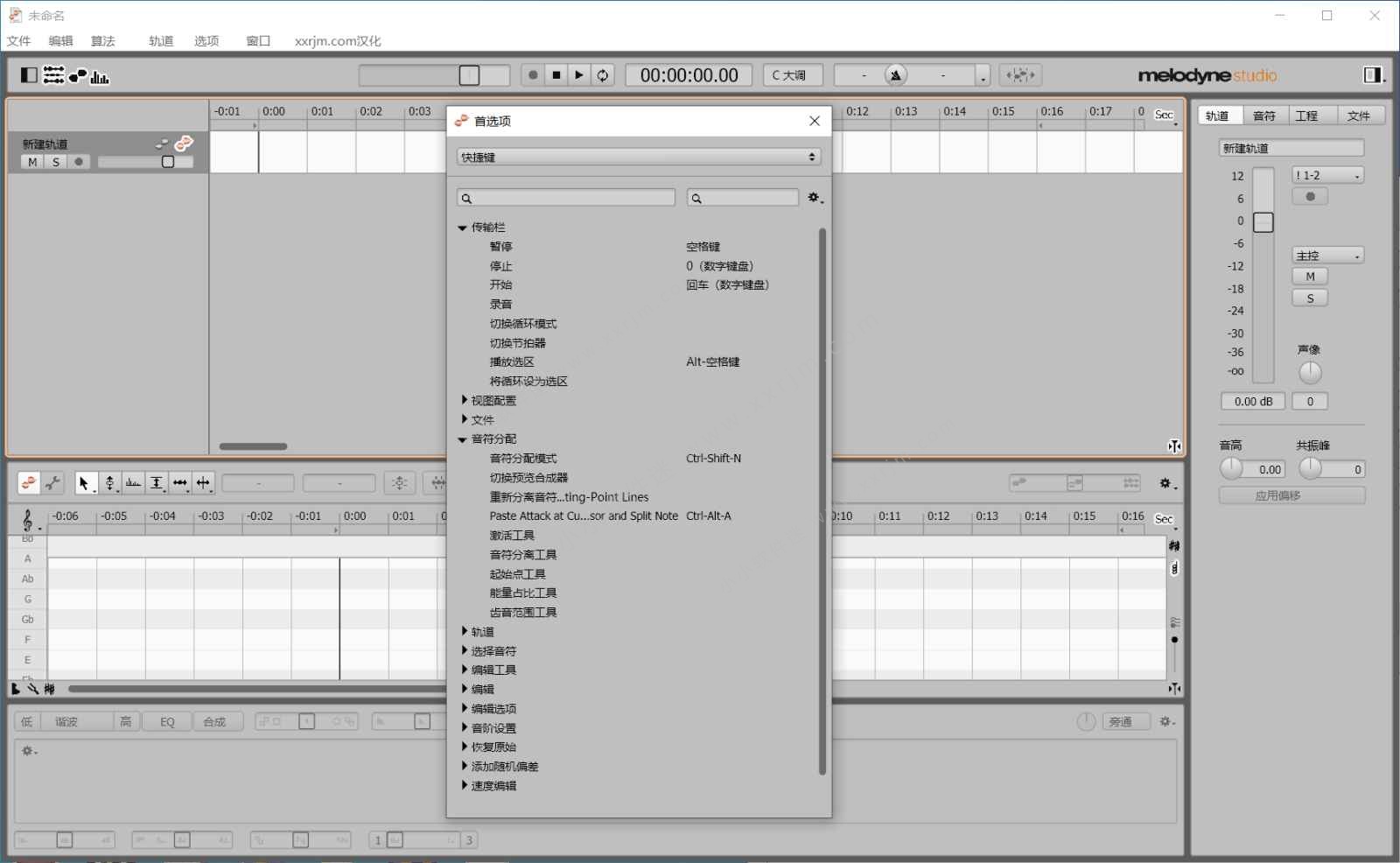
Task: Open the sound editor bars icon
Action: pyautogui.click(x=100, y=77)
